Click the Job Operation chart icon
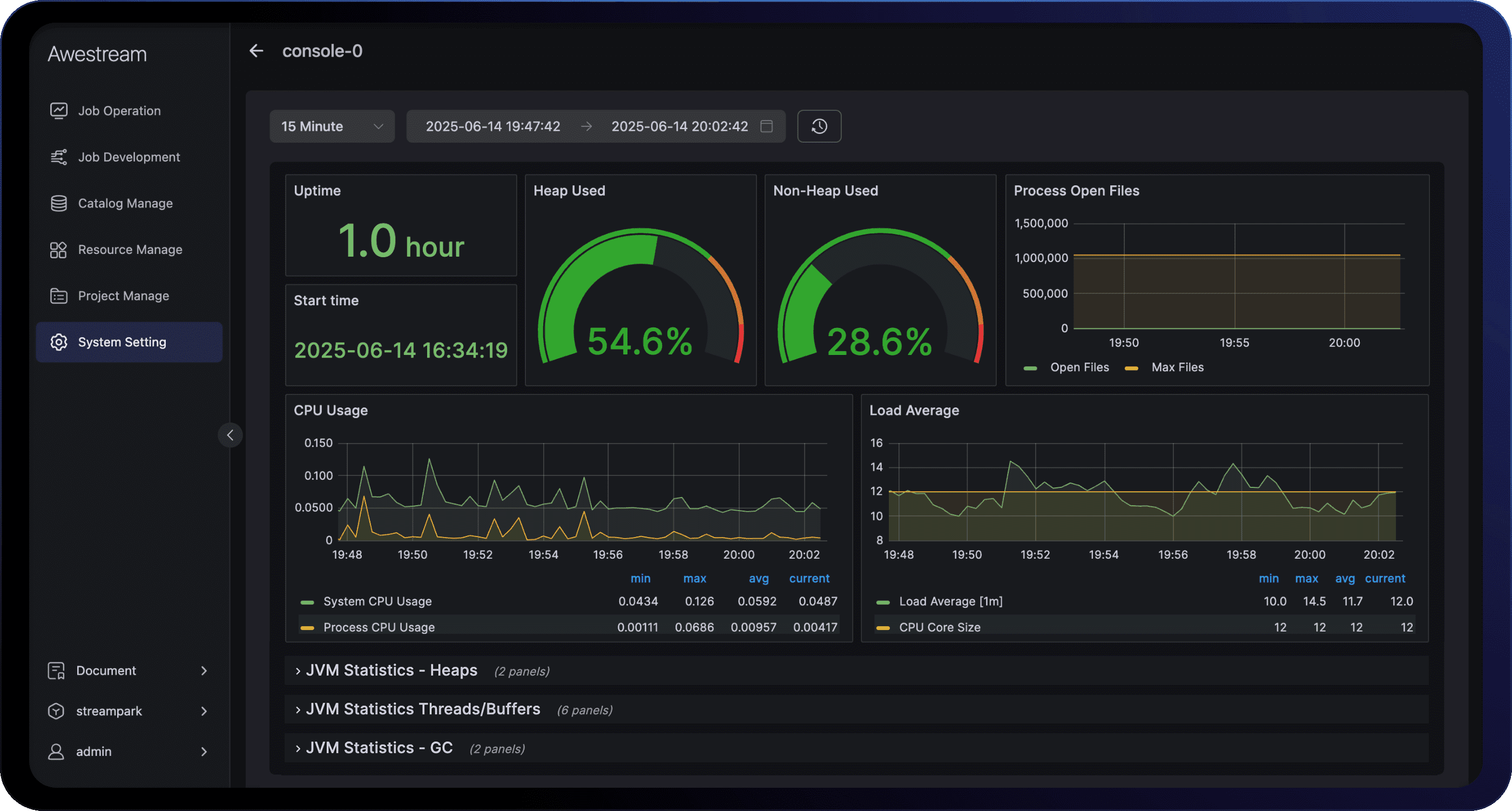Viewport: 1512px width, 811px height. (x=58, y=110)
